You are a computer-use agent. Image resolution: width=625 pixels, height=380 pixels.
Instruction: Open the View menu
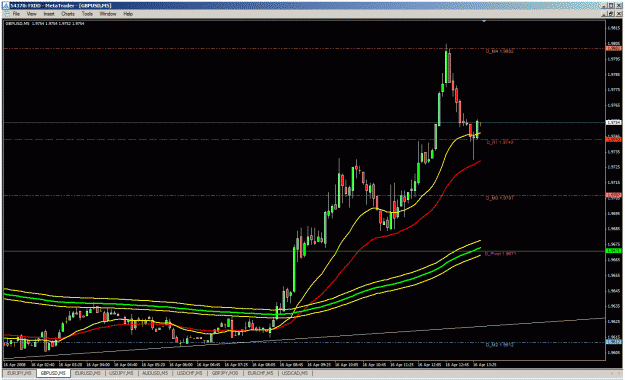[x=31, y=14]
